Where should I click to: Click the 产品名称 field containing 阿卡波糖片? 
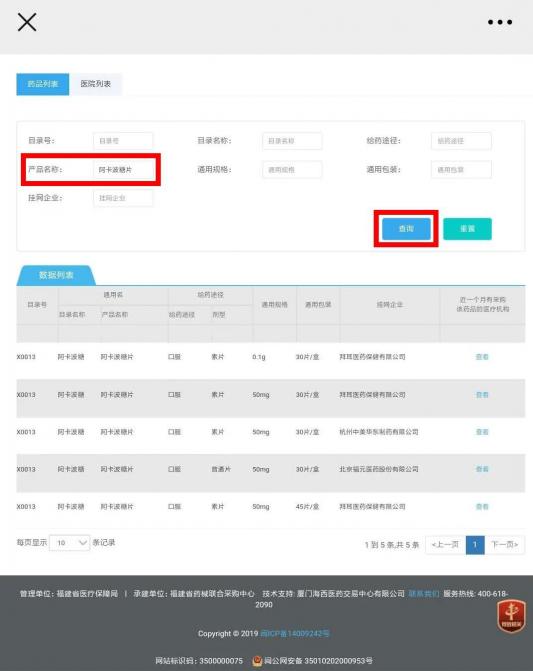[x=123, y=169]
